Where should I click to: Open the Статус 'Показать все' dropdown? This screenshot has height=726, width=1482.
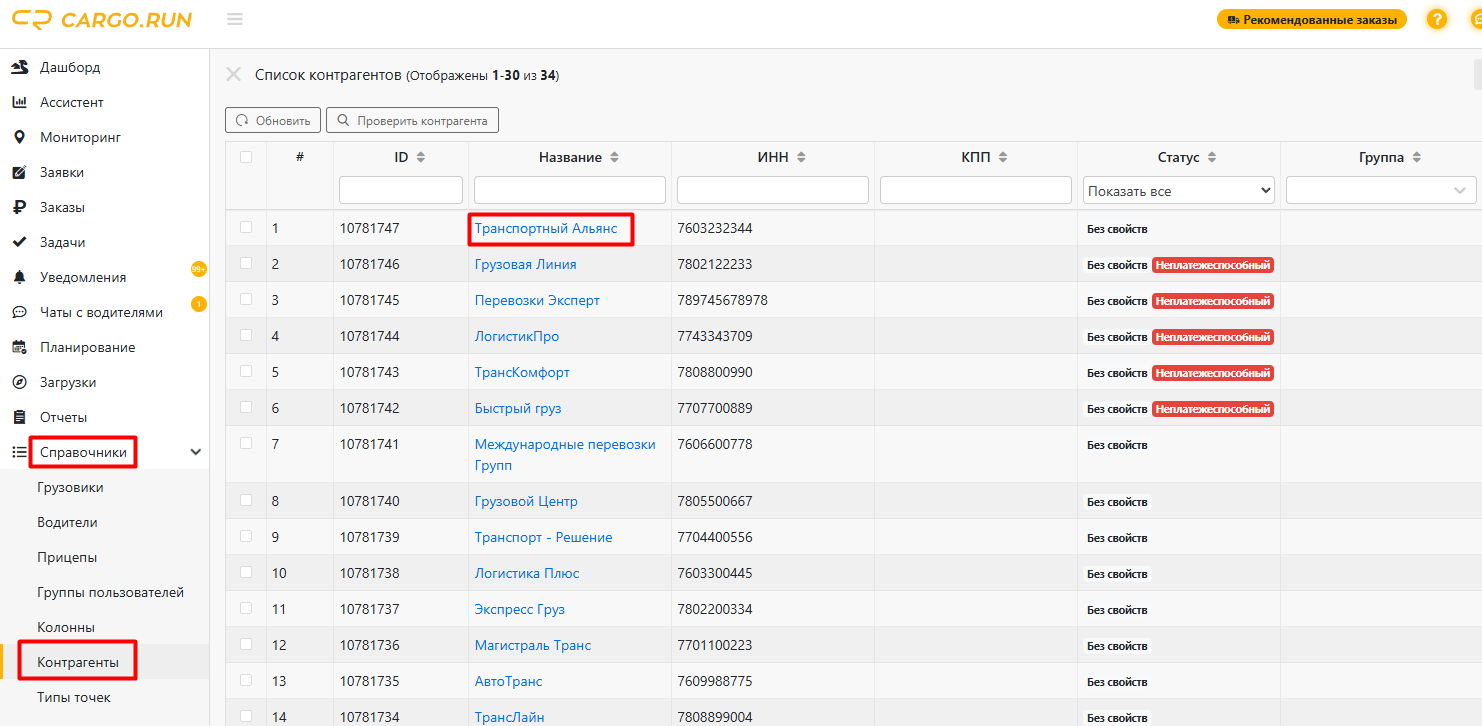pyautogui.click(x=1178, y=191)
